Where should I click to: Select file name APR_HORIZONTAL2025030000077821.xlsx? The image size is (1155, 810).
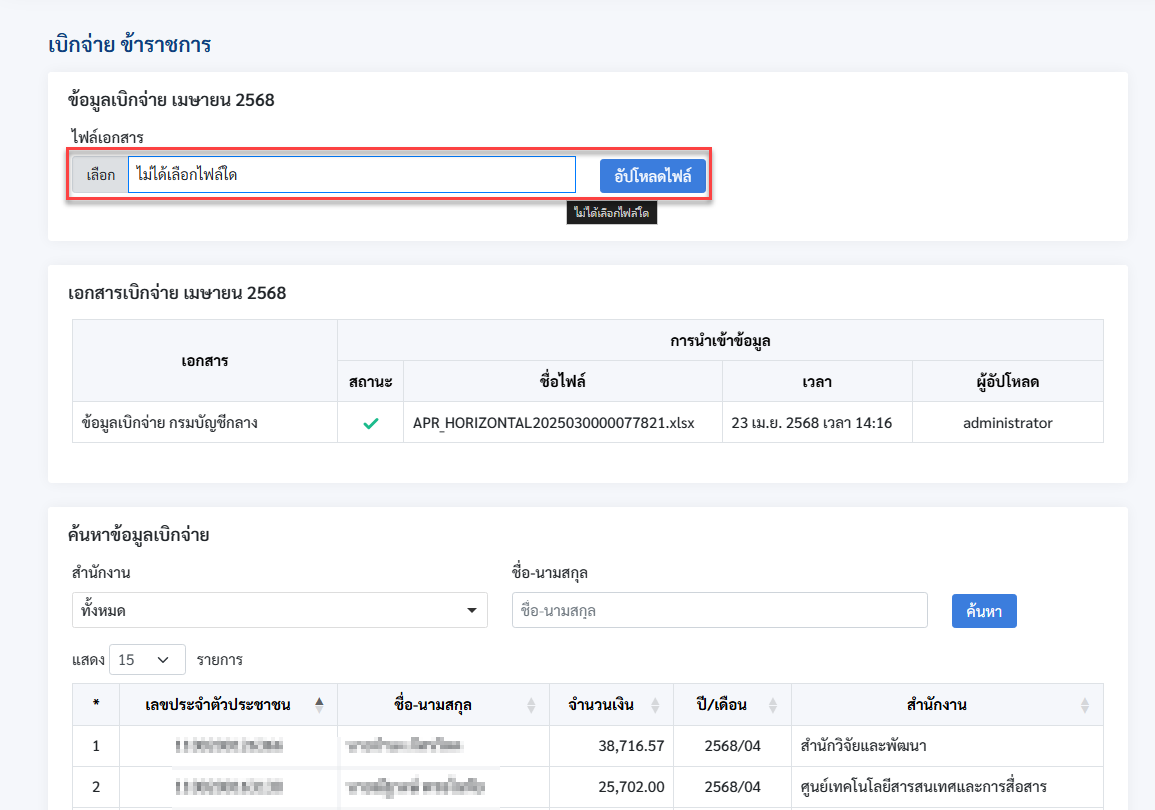pyautogui.click(x=553, y=423)
